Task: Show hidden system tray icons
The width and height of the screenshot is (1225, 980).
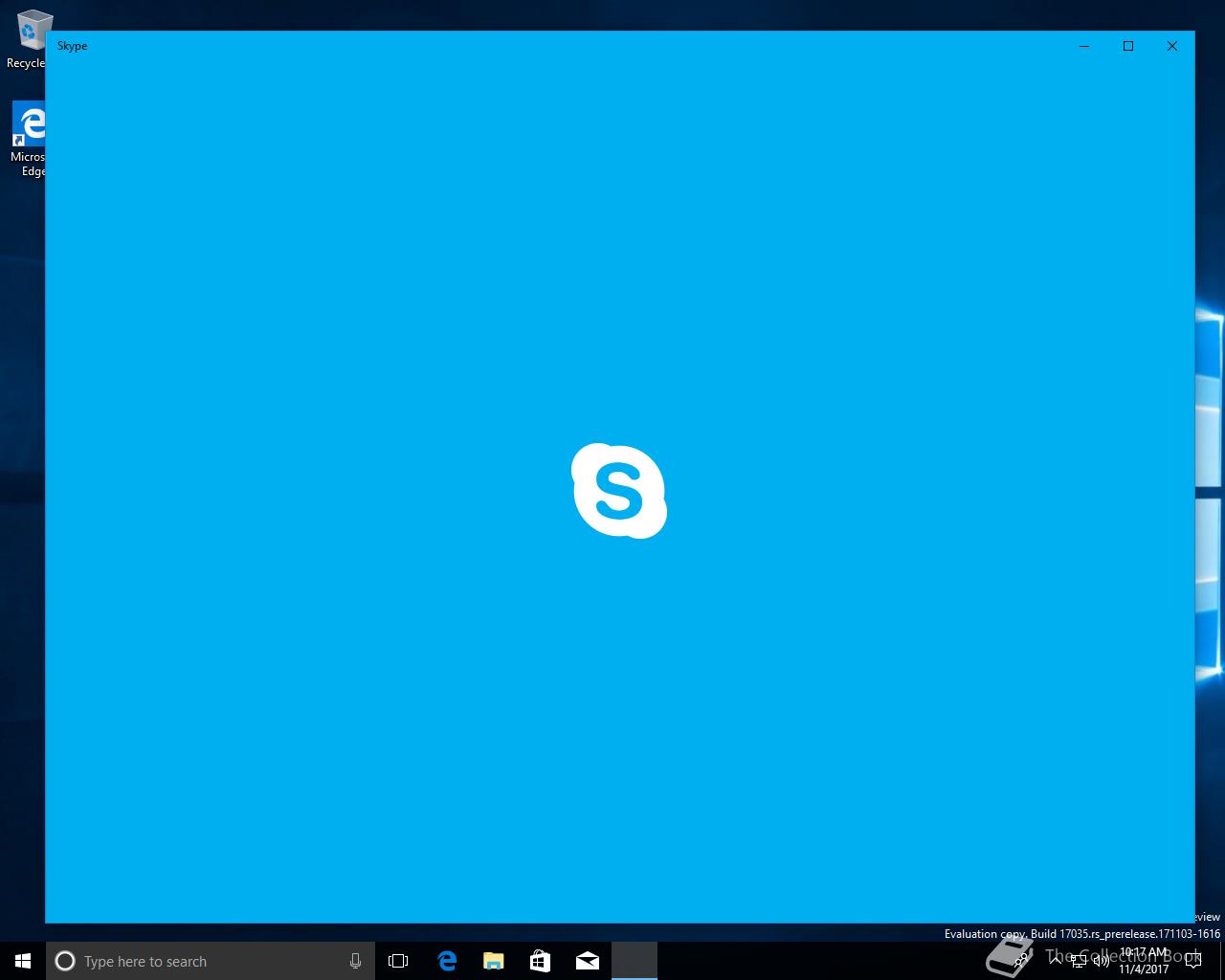Action: (x=1057, y=961)
